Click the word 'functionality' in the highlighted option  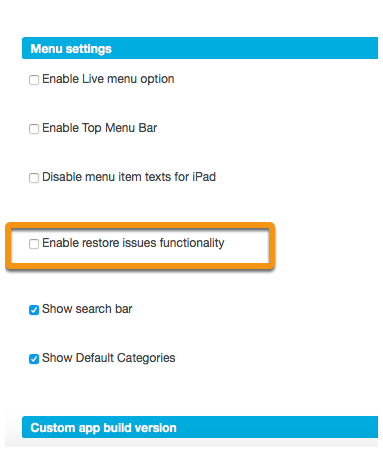[192, 243]
